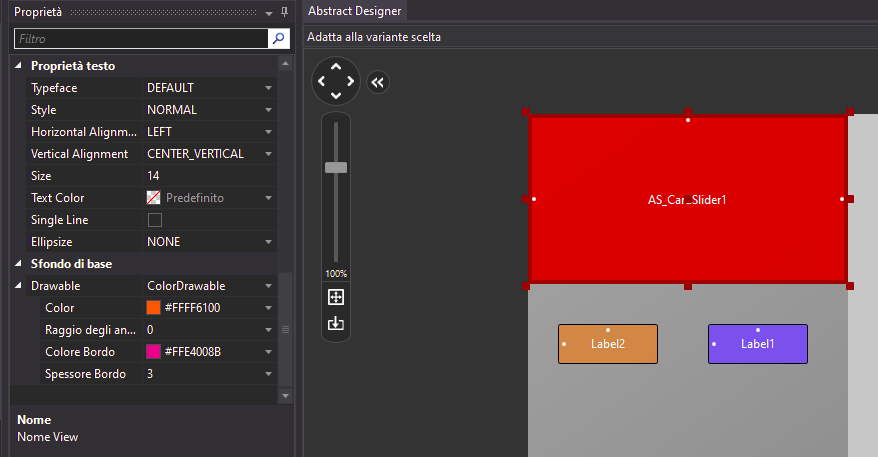
Task: Open the Ellipsize dropdown
Action: (x=268, y=242)
